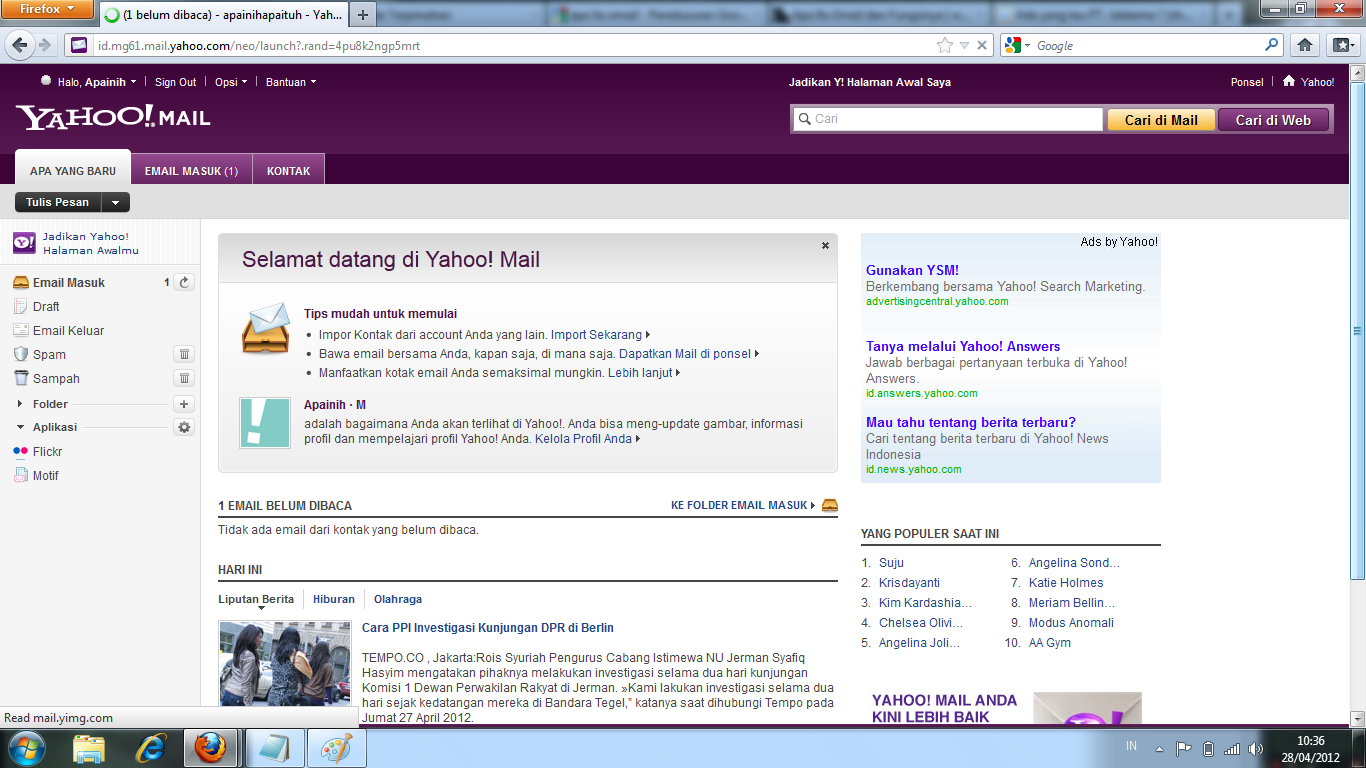Open a new Firefox tab with plus button
1366x768 pixels.
(x=363, y=14)
